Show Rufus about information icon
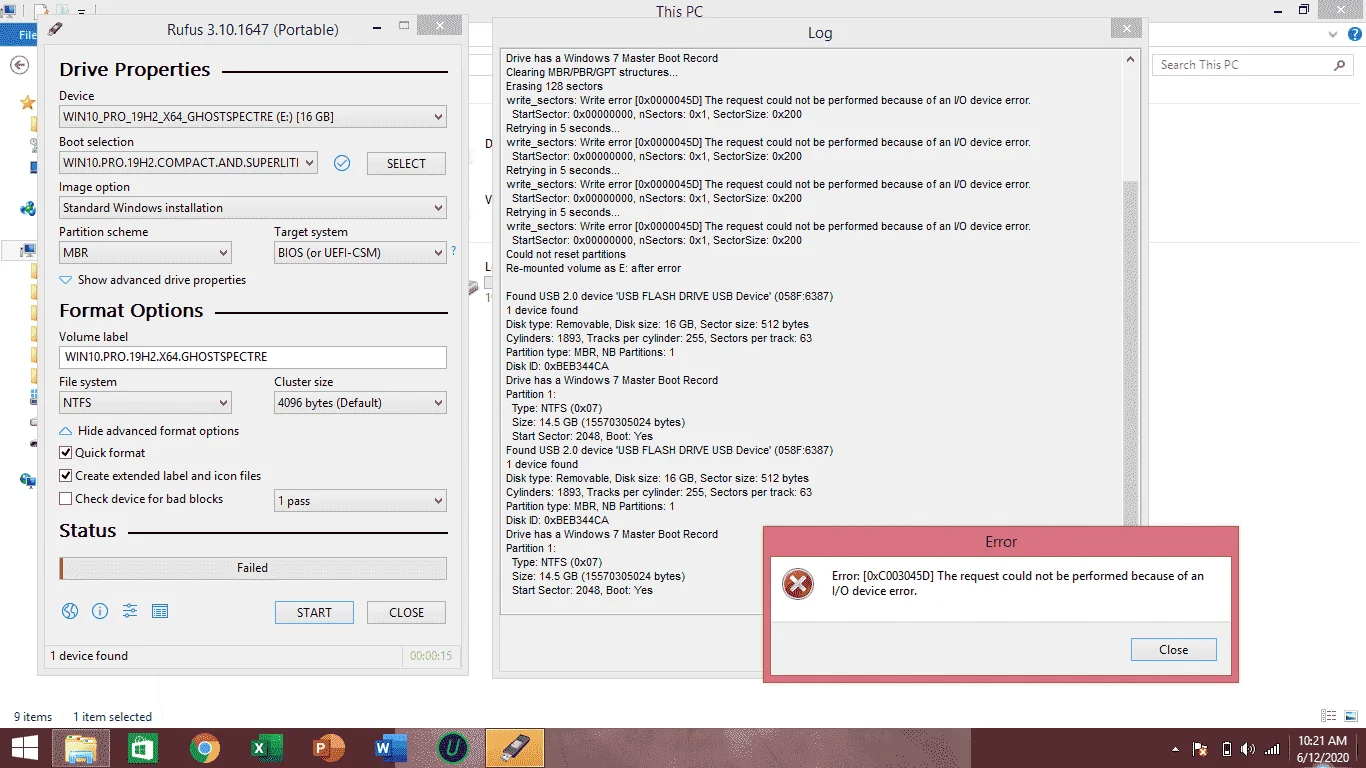The width and height of the screenshot is (1366, 768). tap(100, 612)
